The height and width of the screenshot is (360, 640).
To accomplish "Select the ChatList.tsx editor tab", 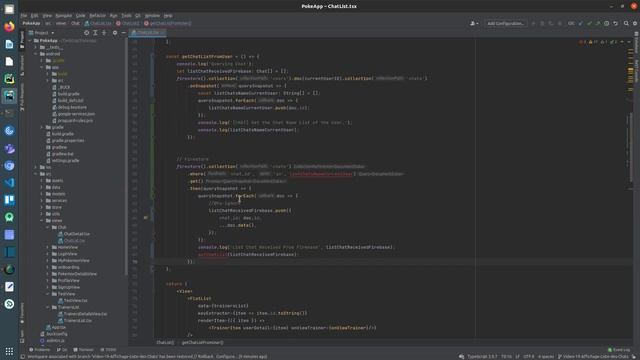I will pyautogui.click(x=147, y=32).
